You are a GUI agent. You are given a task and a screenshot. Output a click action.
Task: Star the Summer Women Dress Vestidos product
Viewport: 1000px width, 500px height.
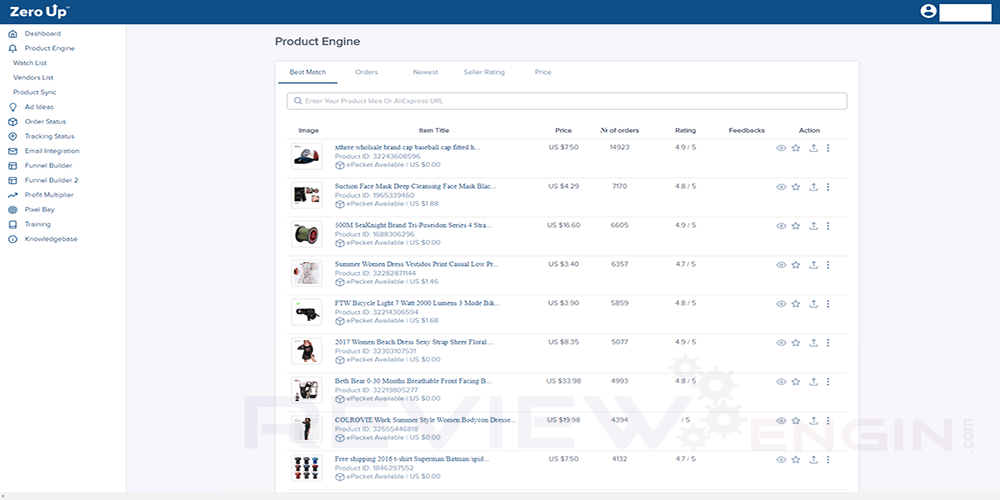(795, 265)
